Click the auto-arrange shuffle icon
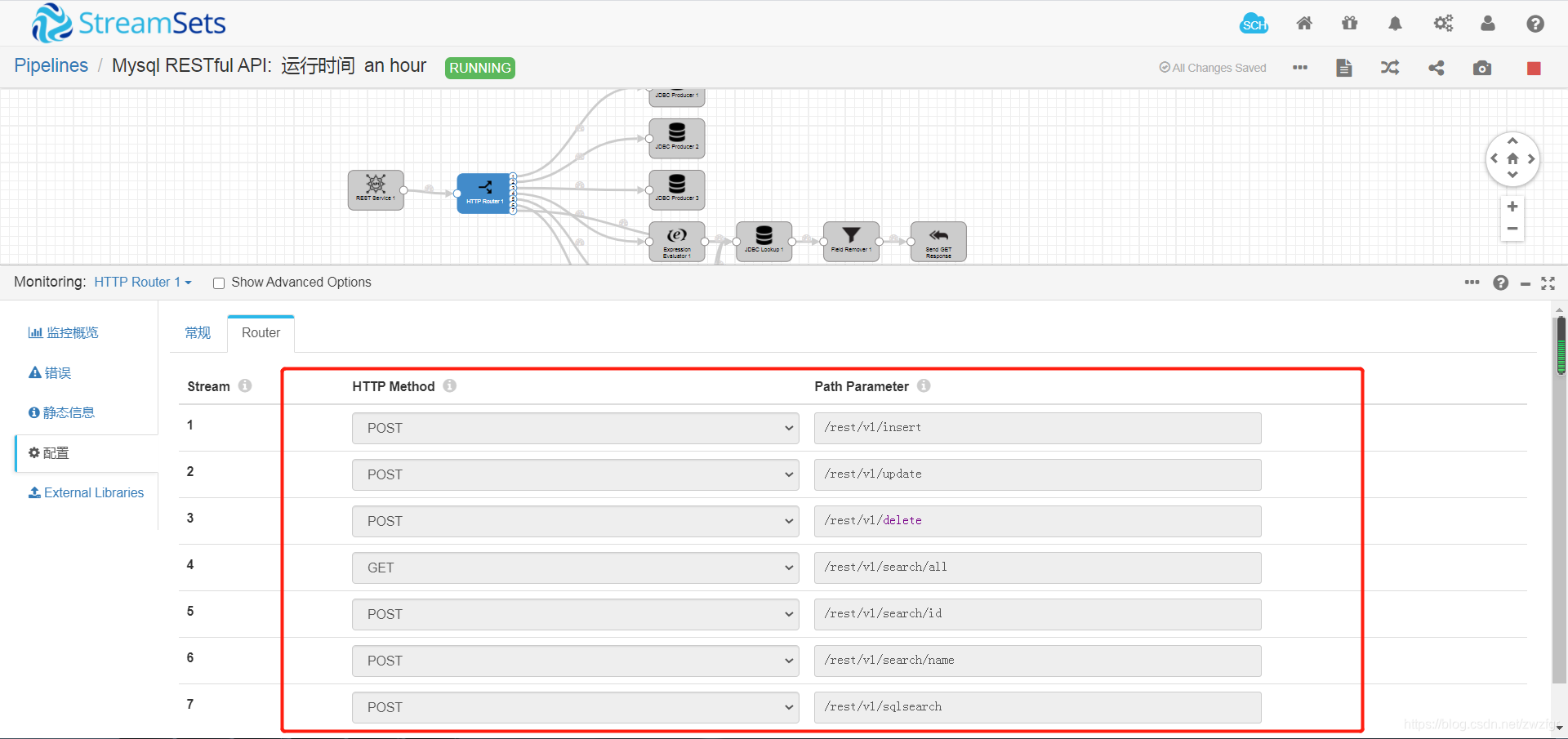Image resolution: width=1568 pixels, height=739 pixels. coord(1390,68)
